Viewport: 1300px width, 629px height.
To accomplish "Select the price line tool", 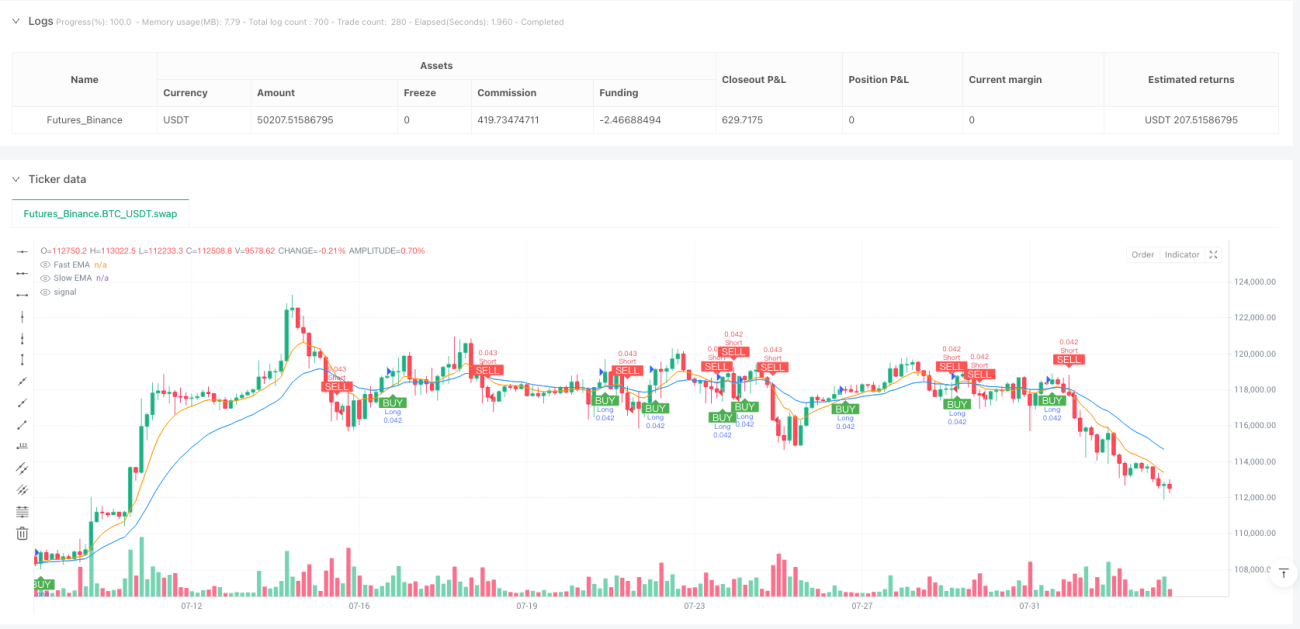I will tap(22, 446).
